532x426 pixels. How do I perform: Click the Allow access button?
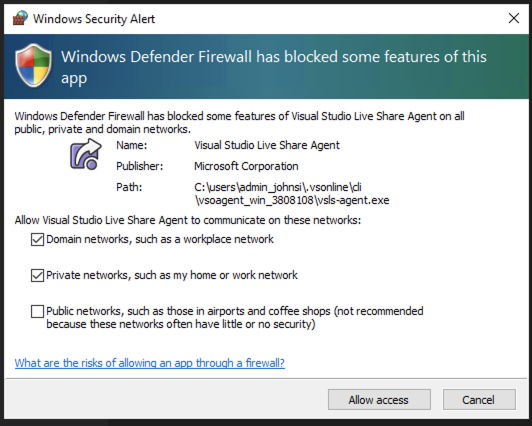[379, 400]
